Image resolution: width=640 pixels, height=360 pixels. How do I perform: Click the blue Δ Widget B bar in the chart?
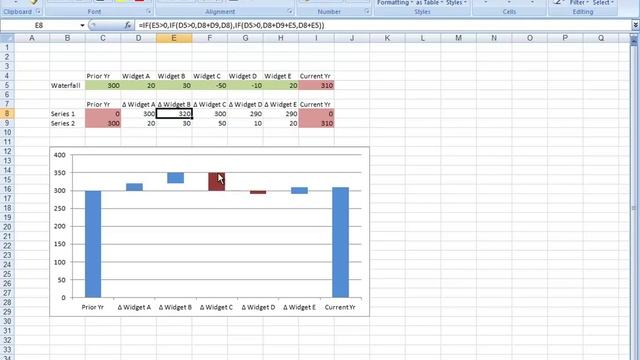176,178
